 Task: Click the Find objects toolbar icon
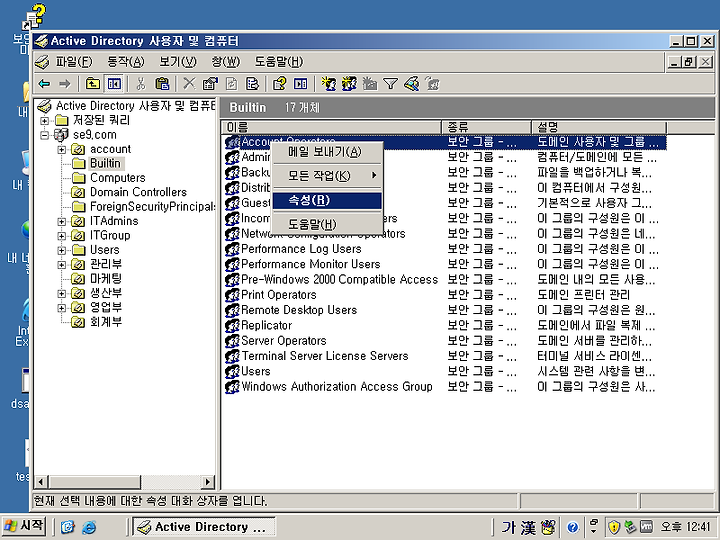pos(411,84)
